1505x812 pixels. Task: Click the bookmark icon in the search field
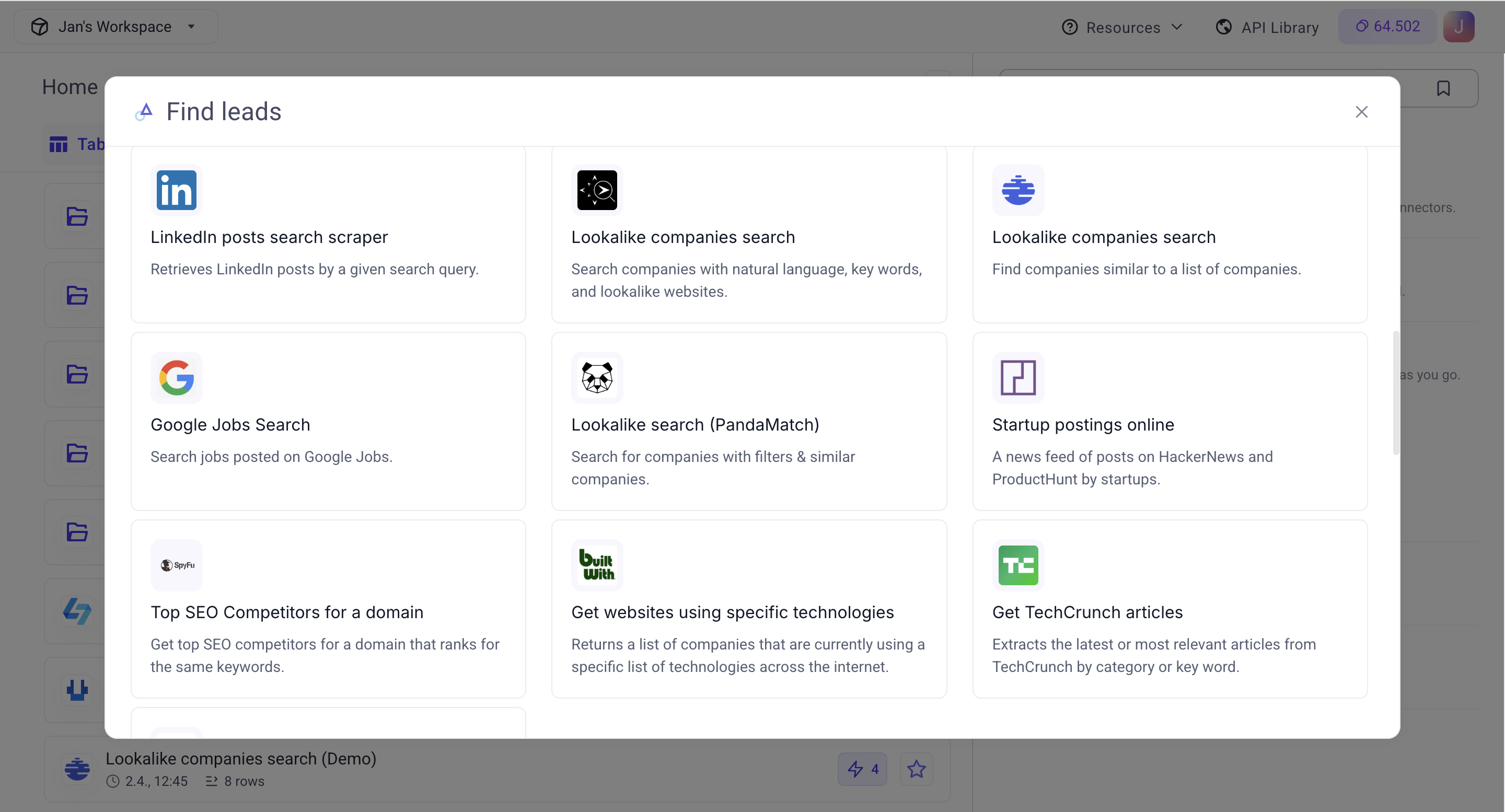point(1443,88)
